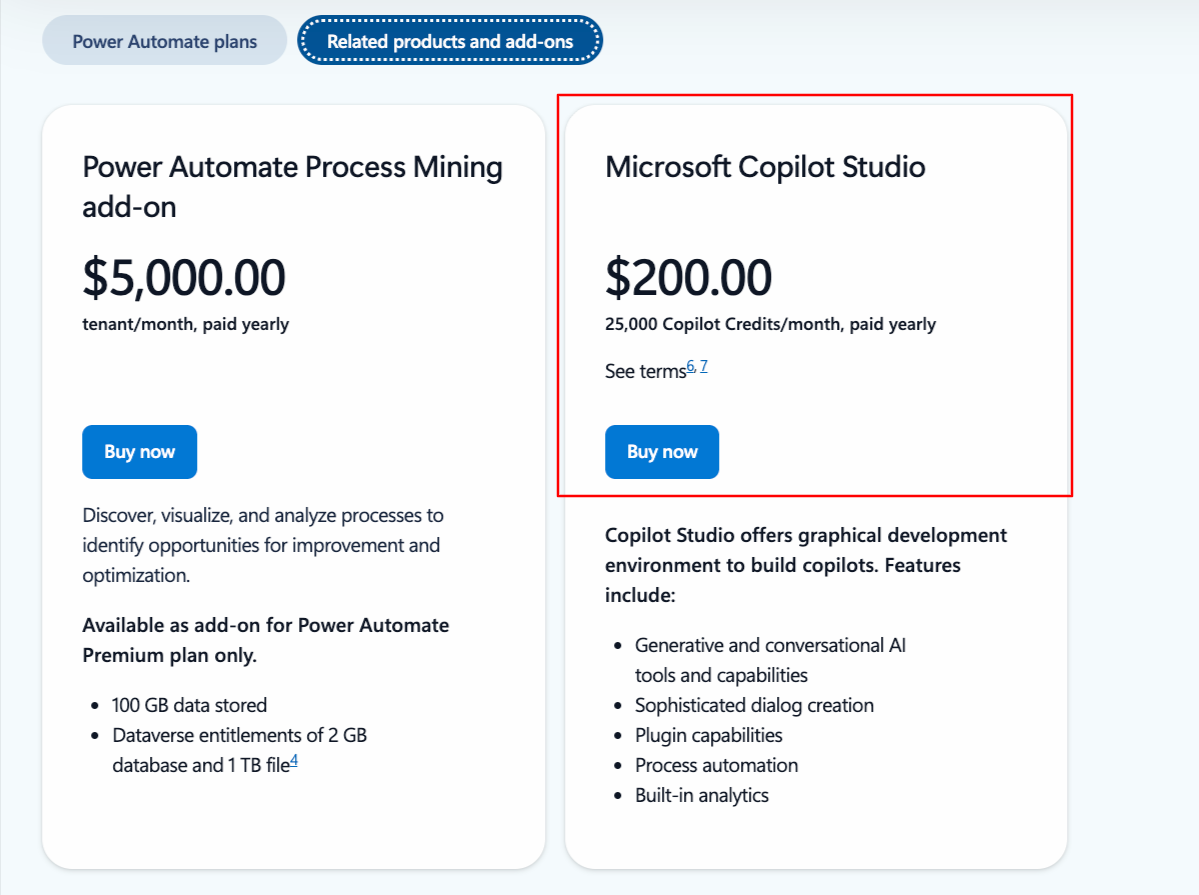Switch to the Power Automate plans tab
The height and width of the screenshot is (895, 1199).
(164, 41)
